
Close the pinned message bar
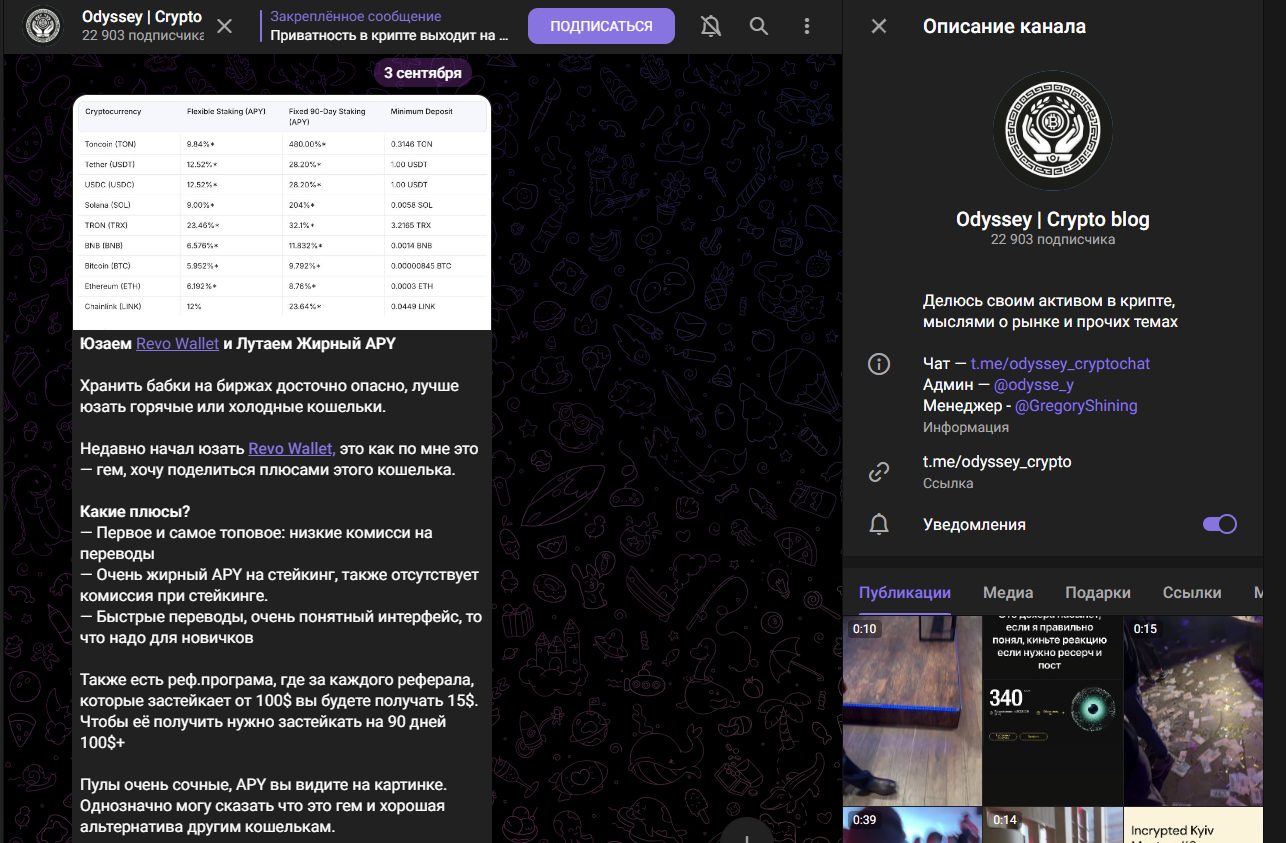[x=224, y=26]
